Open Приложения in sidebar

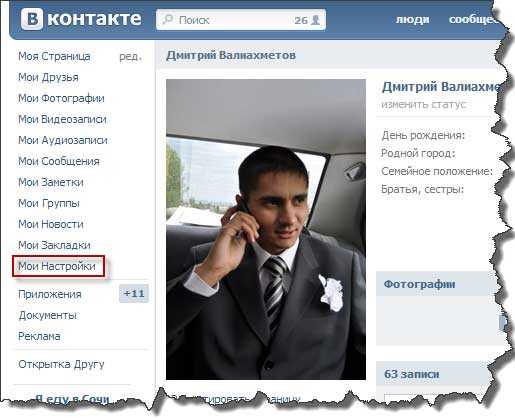click(x=50, y=294)
